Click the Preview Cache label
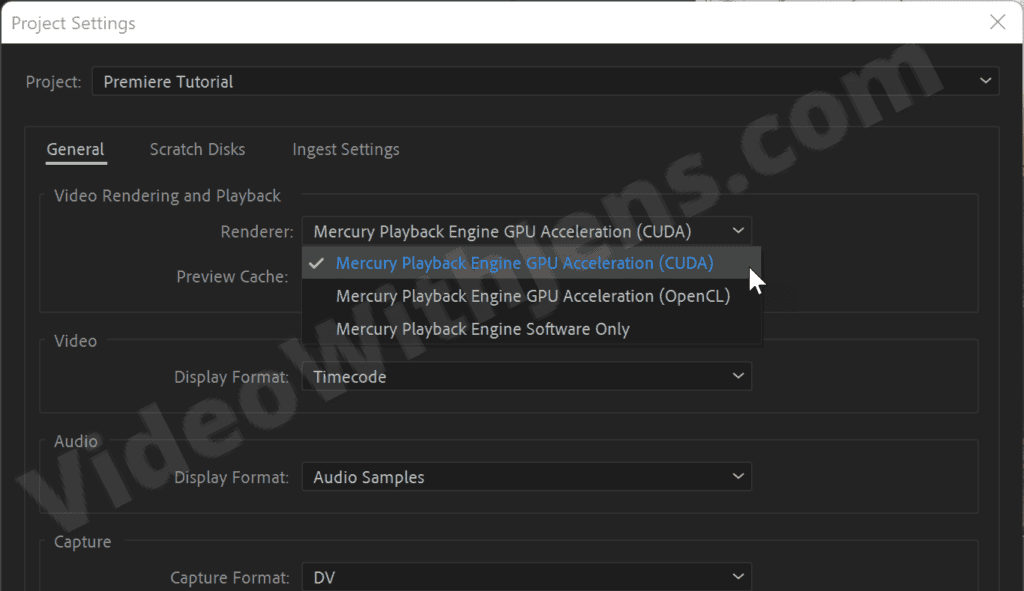 (x=232, y=277)
